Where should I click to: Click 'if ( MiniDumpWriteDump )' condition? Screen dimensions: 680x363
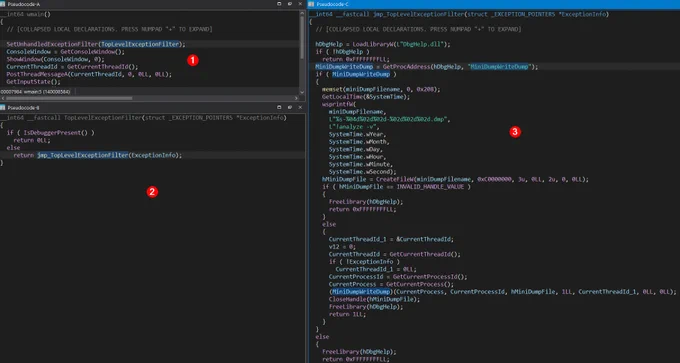click(x=356, y=74)
